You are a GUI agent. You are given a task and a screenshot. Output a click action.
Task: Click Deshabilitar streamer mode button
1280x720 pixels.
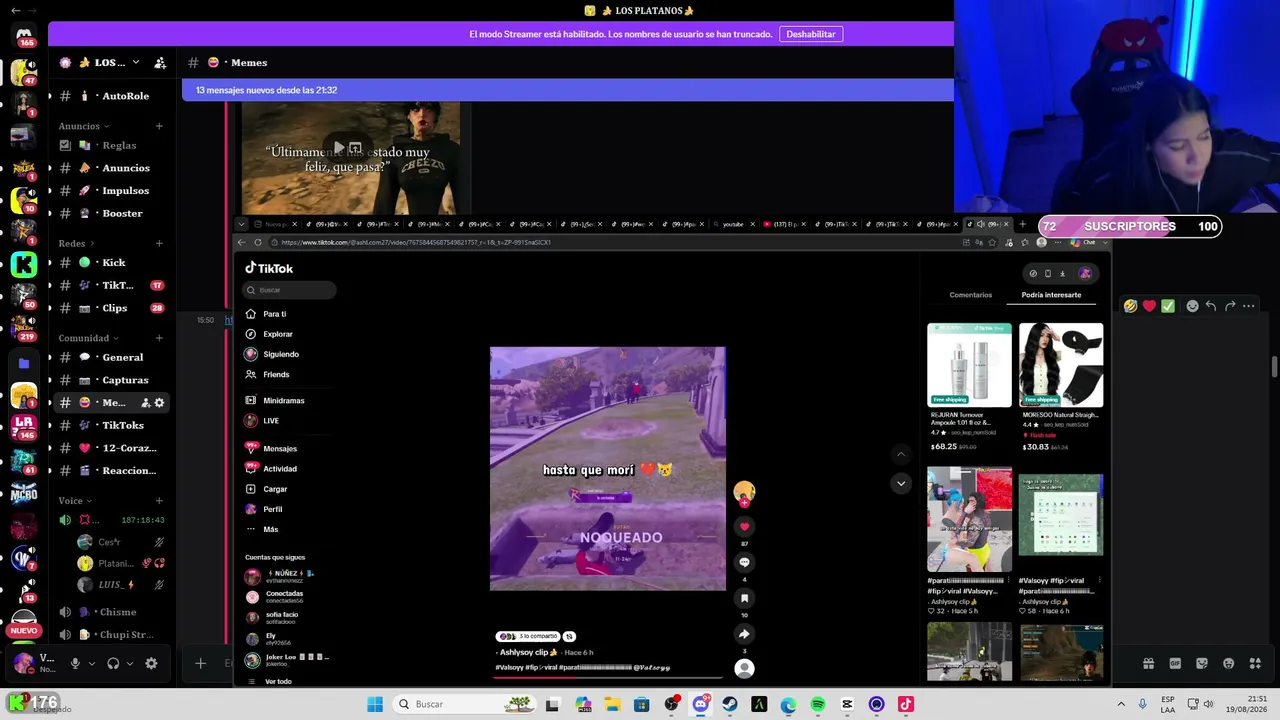click(811, 34)
